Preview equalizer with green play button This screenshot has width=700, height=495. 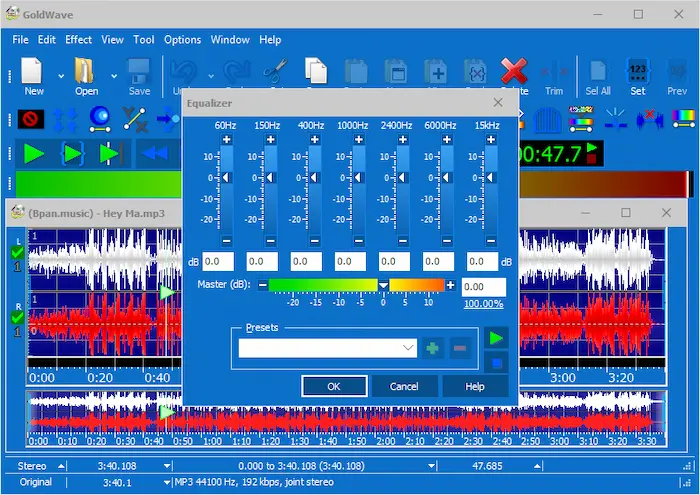(x=496, y=338)
